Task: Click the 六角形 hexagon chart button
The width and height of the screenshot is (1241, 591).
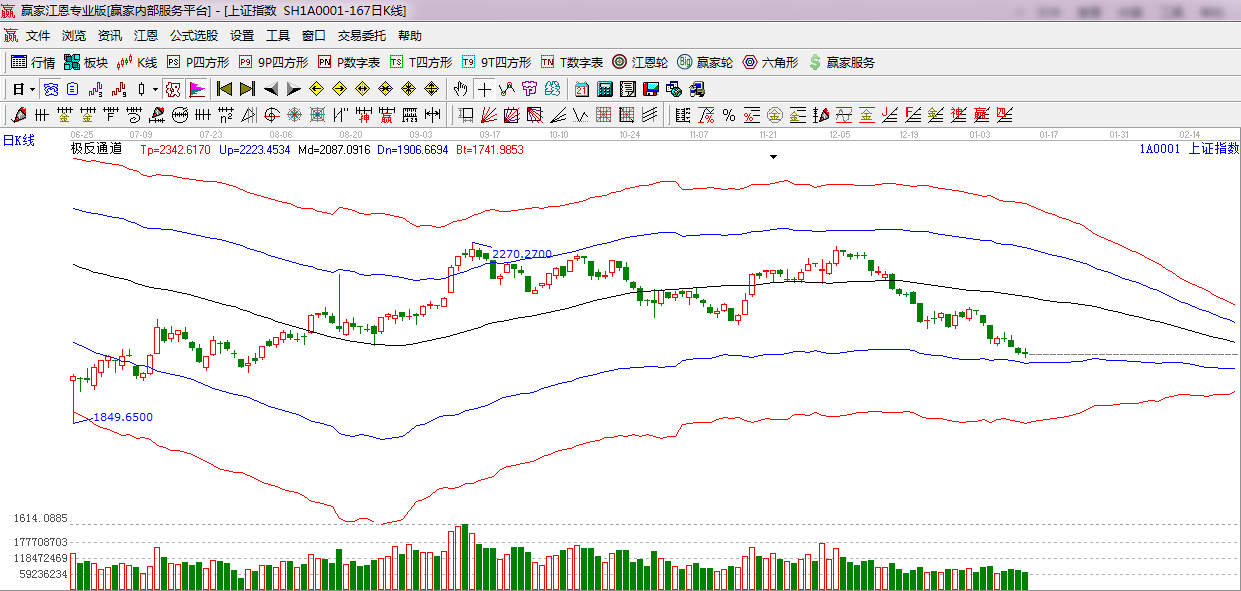Action: pyautogui.click(x=770, y=62)
